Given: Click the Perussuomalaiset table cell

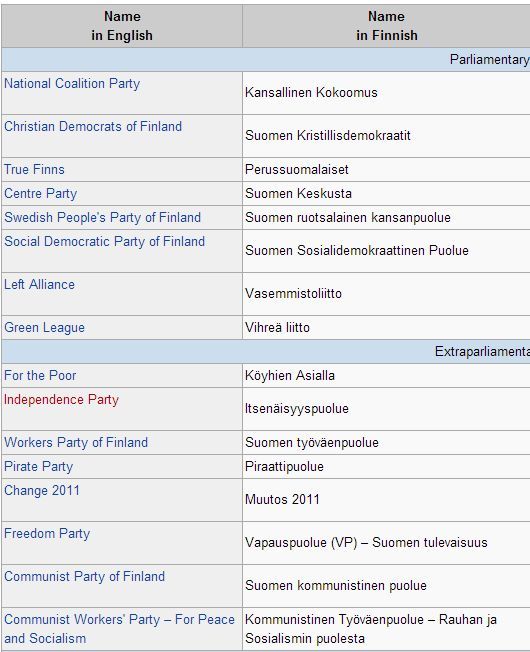Looking at the screenshot, I should tap(386, 169).
